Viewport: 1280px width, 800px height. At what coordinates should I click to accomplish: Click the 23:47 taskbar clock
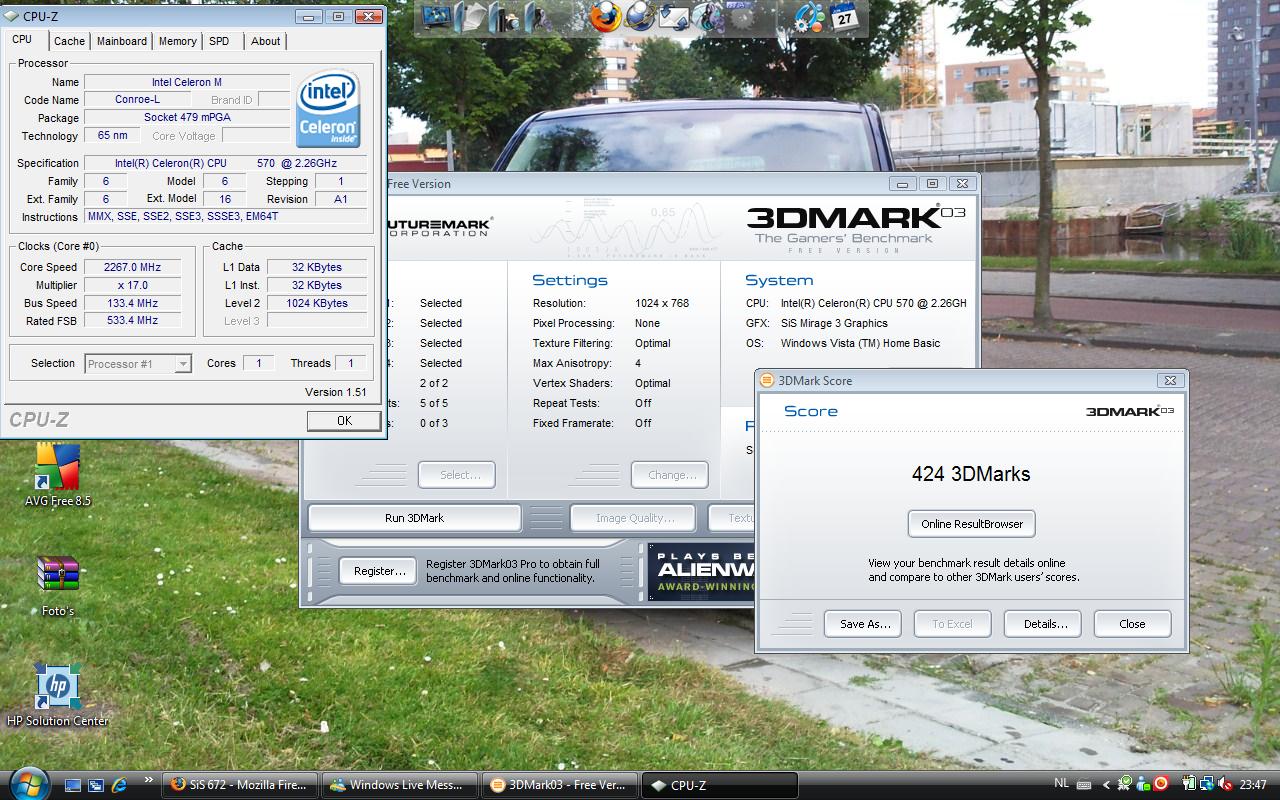click(1253, 785)
